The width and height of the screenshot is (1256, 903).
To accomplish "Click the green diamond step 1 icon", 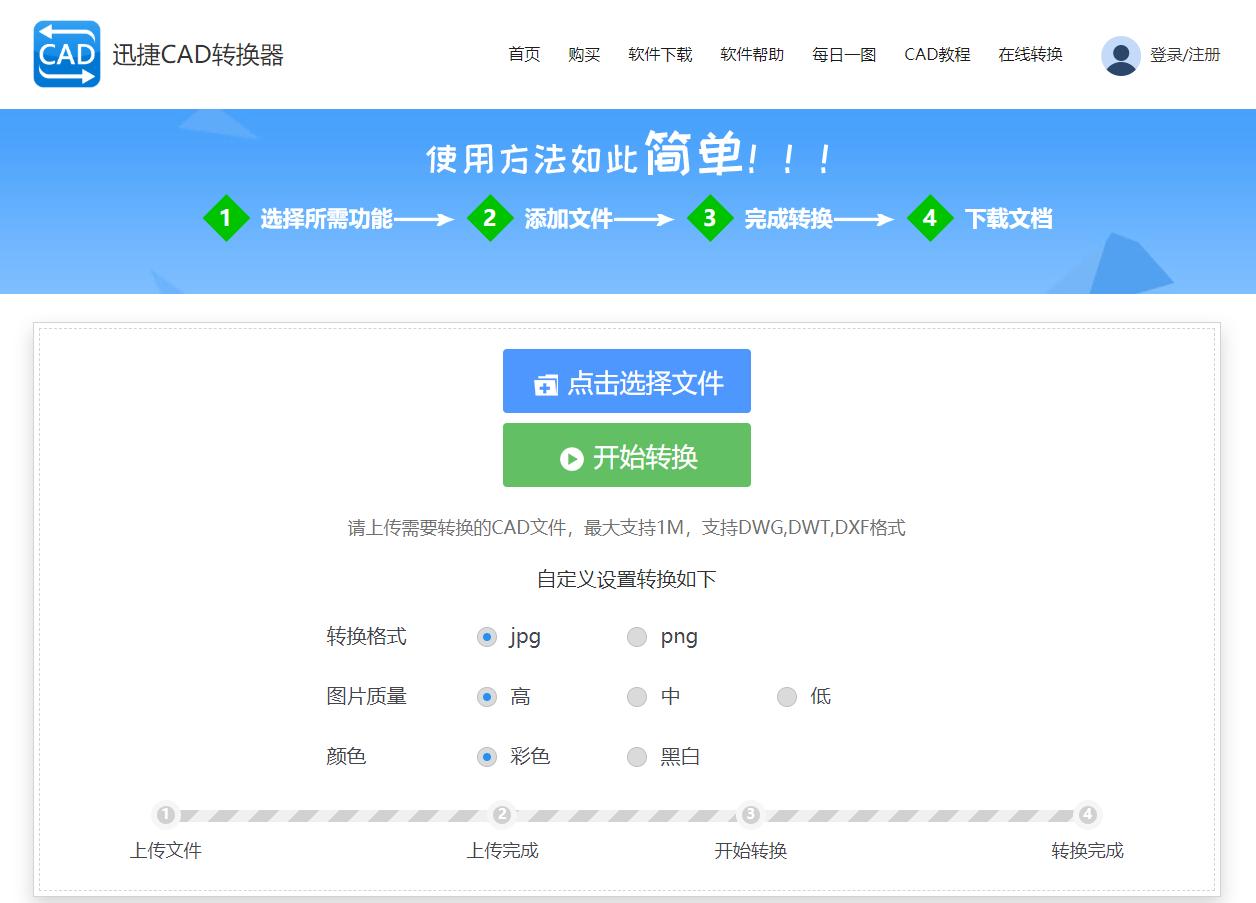I will tap(226, 218).
